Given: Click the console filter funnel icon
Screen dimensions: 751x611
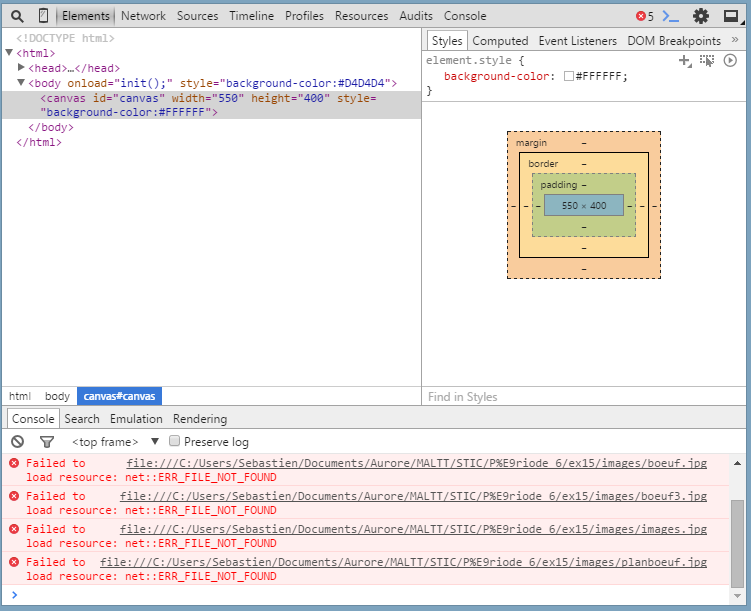Looking at the screenshot, I should 46,442.
